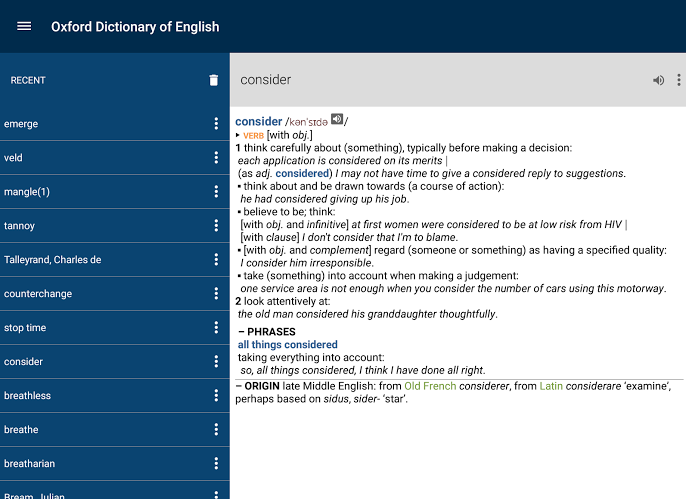686x500 pixels.
Task: Open options menu for stop time entry
Action: [x=216, y=328]
